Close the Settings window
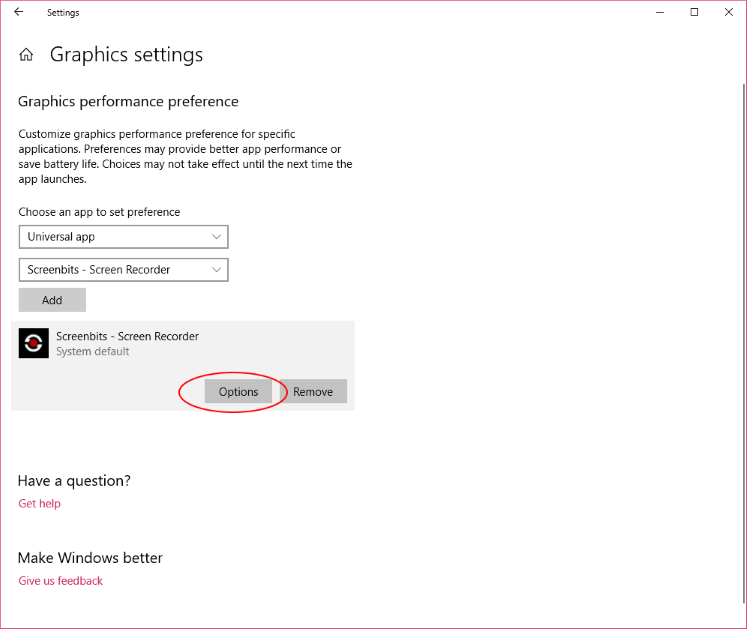The width and height of the screenshot is (747, 629). pyautogui.click(x=729, y=12)
